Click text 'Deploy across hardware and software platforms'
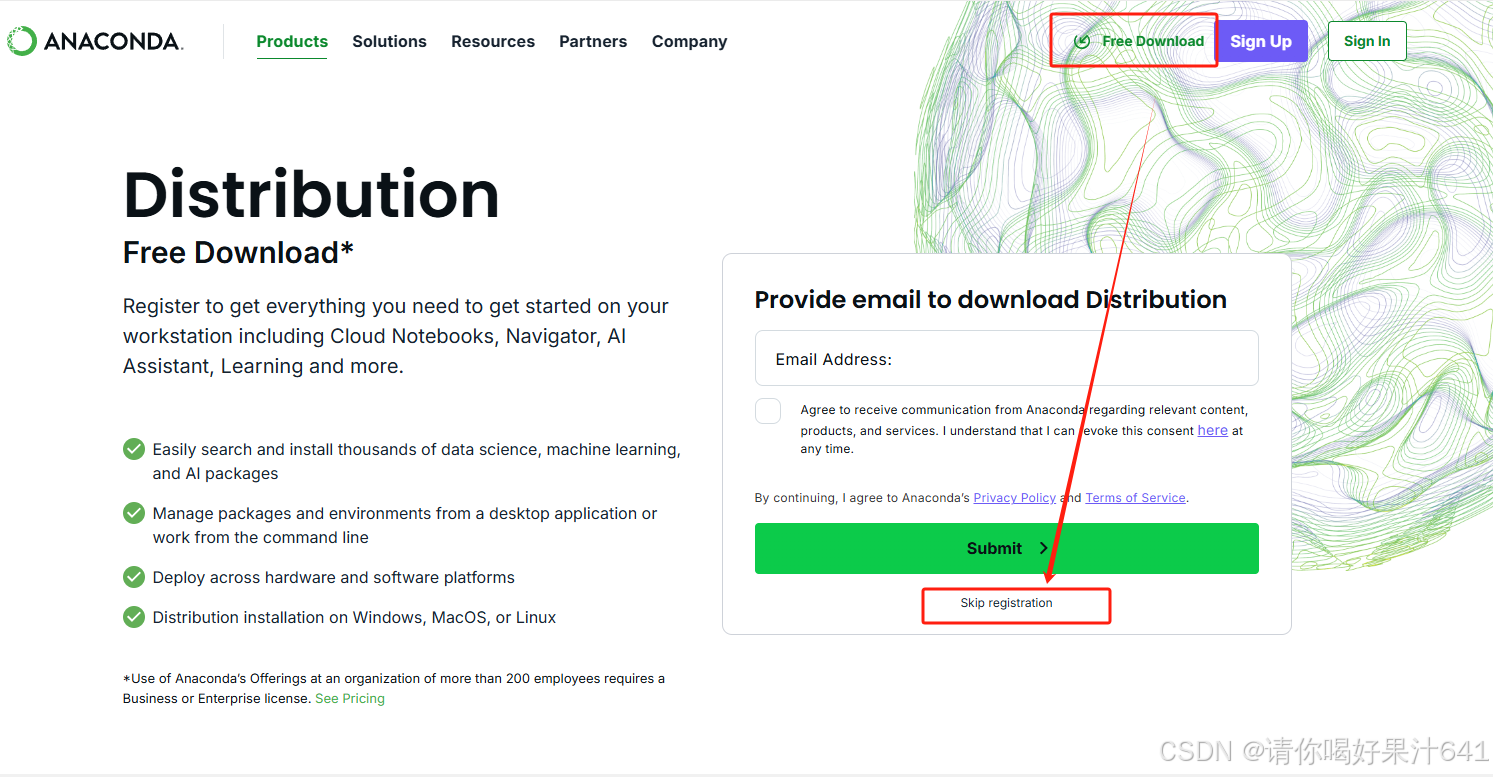Image resolution: width=1493 pixels, height=777 pixels. 333,577
